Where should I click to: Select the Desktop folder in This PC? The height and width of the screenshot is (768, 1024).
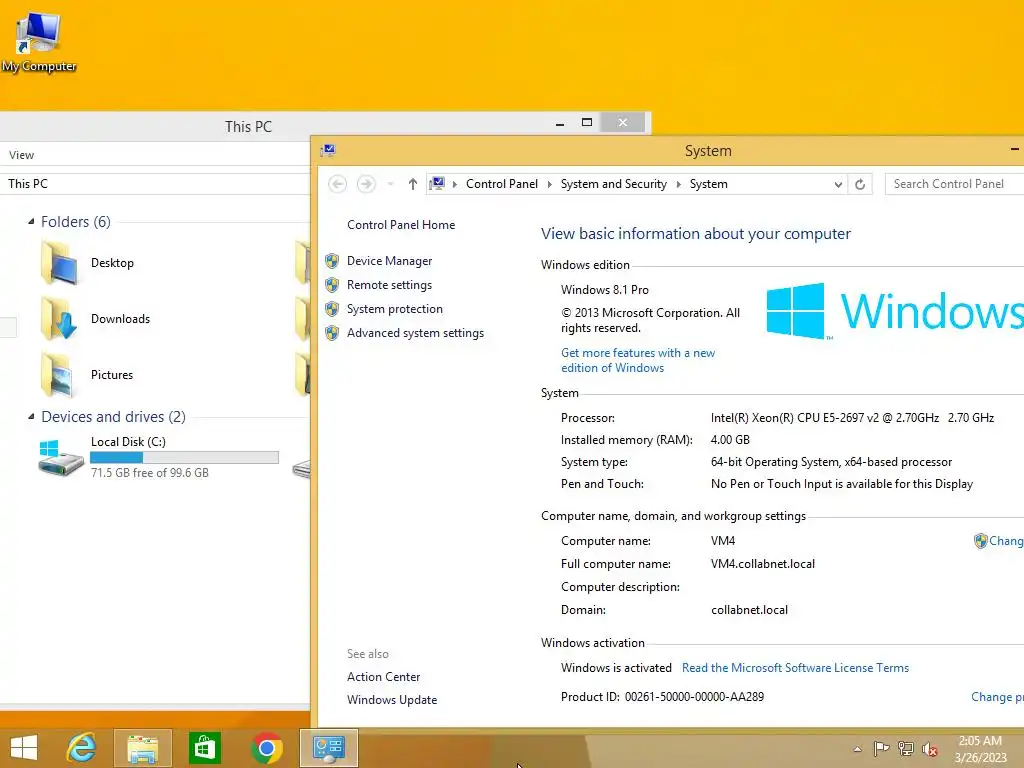(87, 263)
